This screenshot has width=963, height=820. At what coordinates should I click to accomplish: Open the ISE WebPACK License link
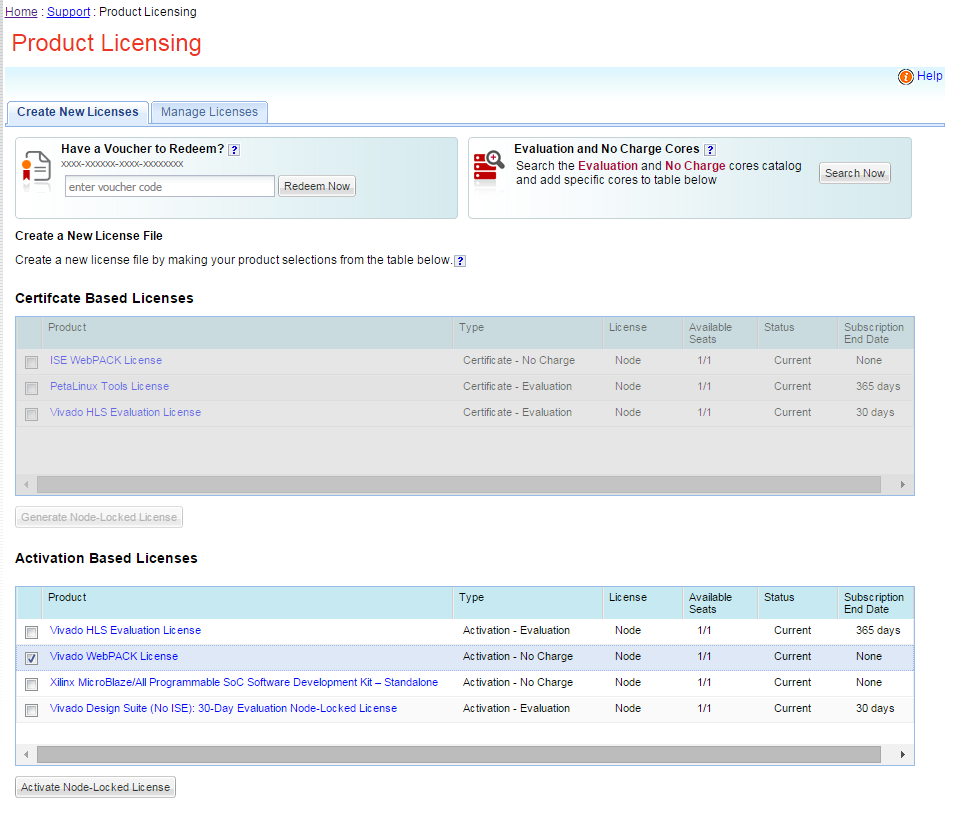[106, 361]
